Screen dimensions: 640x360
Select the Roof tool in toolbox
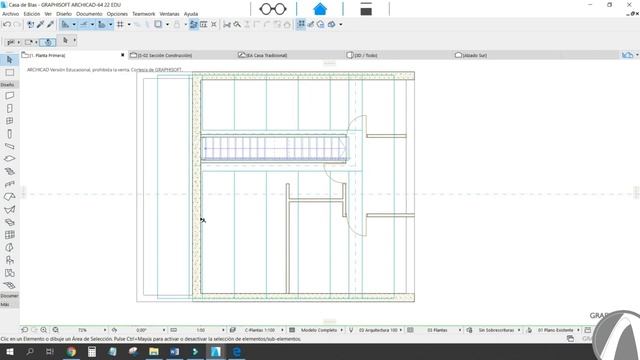pos(9,197)
